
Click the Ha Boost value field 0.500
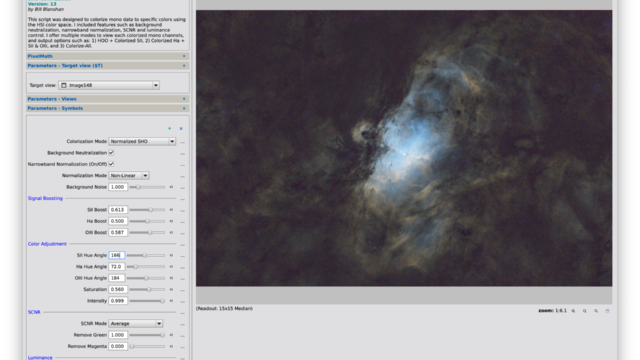(x=118, y=221)
